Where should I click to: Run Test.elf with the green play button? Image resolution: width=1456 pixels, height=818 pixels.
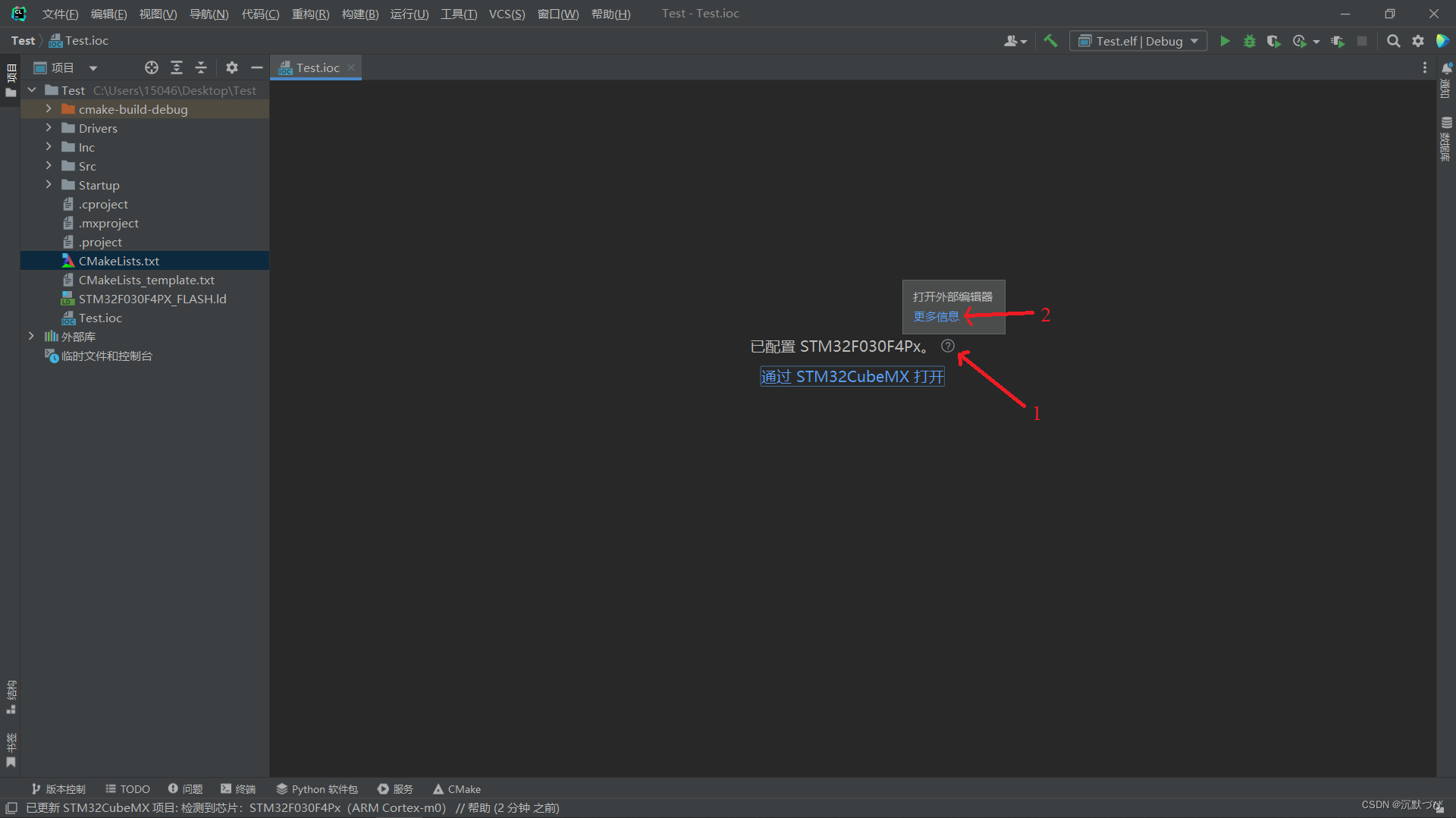pos(1225,41)
